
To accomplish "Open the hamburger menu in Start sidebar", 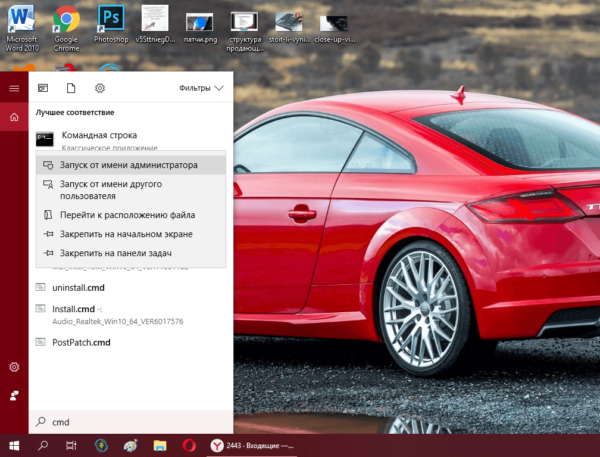I will click(14, 88).
